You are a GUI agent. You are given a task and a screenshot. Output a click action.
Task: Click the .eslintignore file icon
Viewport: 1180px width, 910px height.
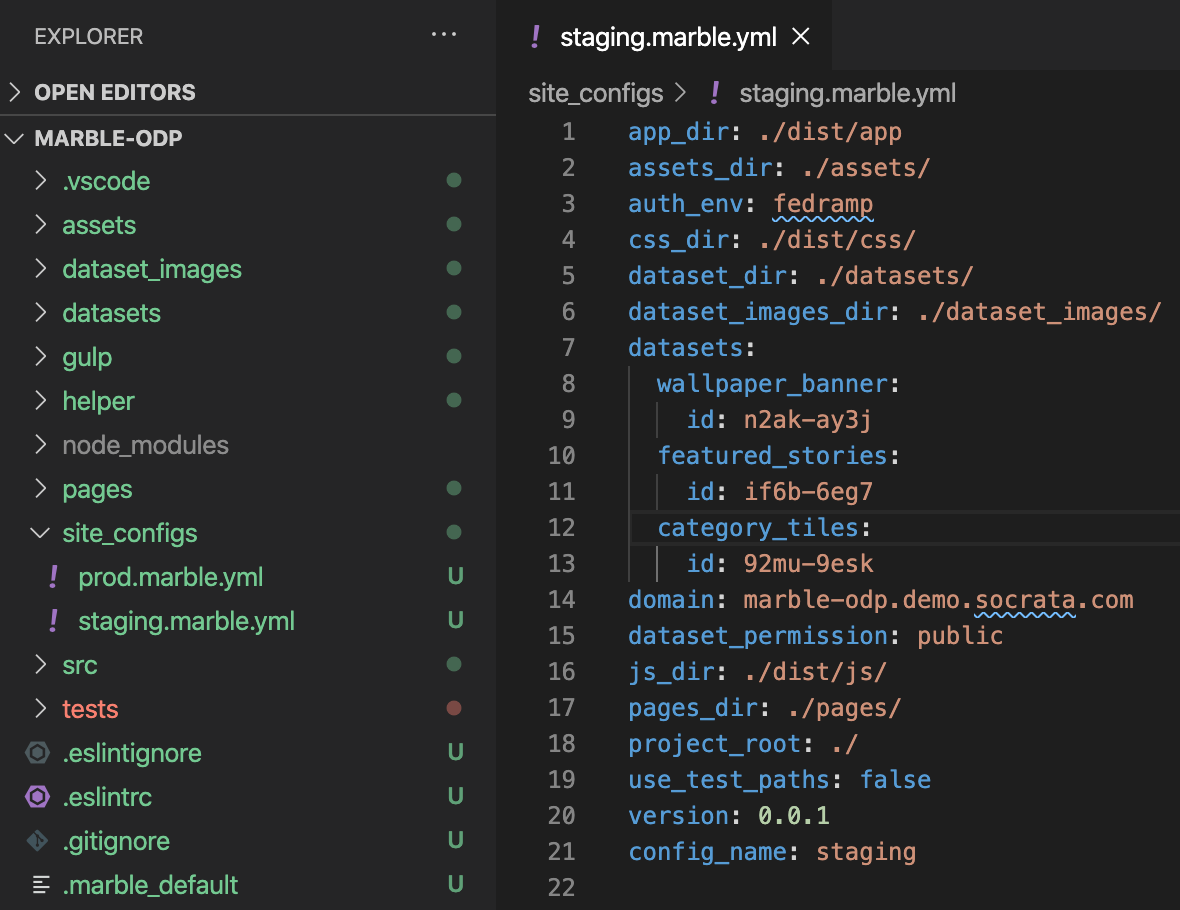click(38, 753)
